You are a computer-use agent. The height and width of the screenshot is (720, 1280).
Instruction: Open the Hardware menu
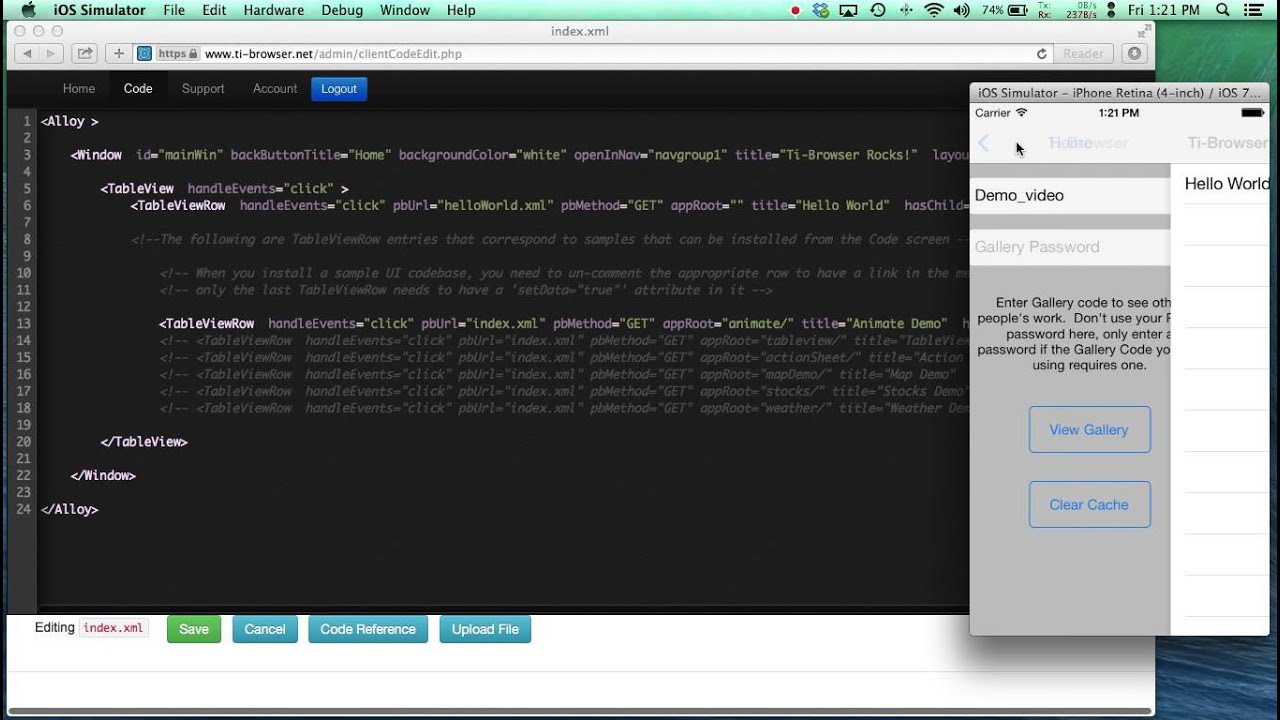(274, 10)
